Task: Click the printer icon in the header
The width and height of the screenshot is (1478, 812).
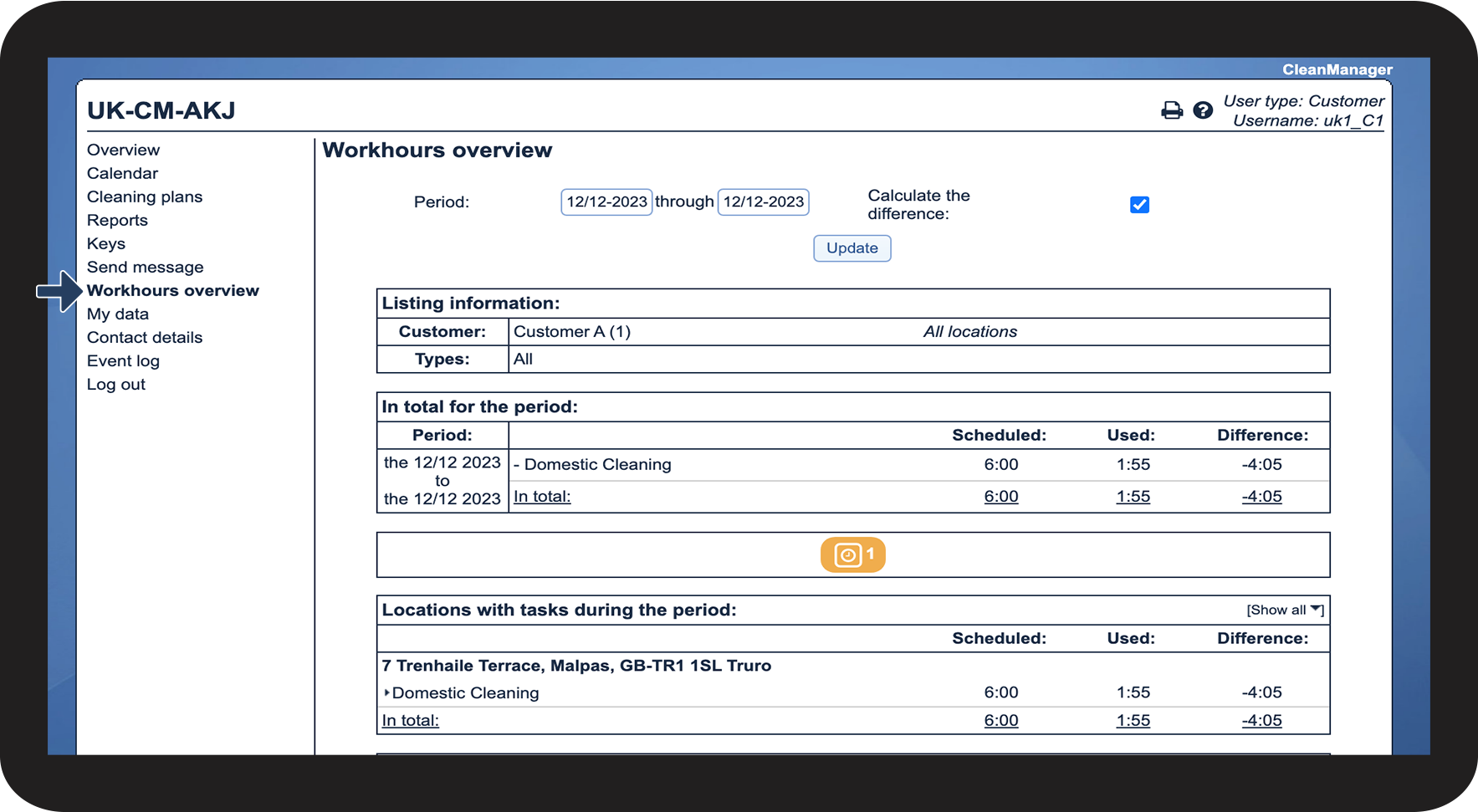Action: click(1172, 110)
